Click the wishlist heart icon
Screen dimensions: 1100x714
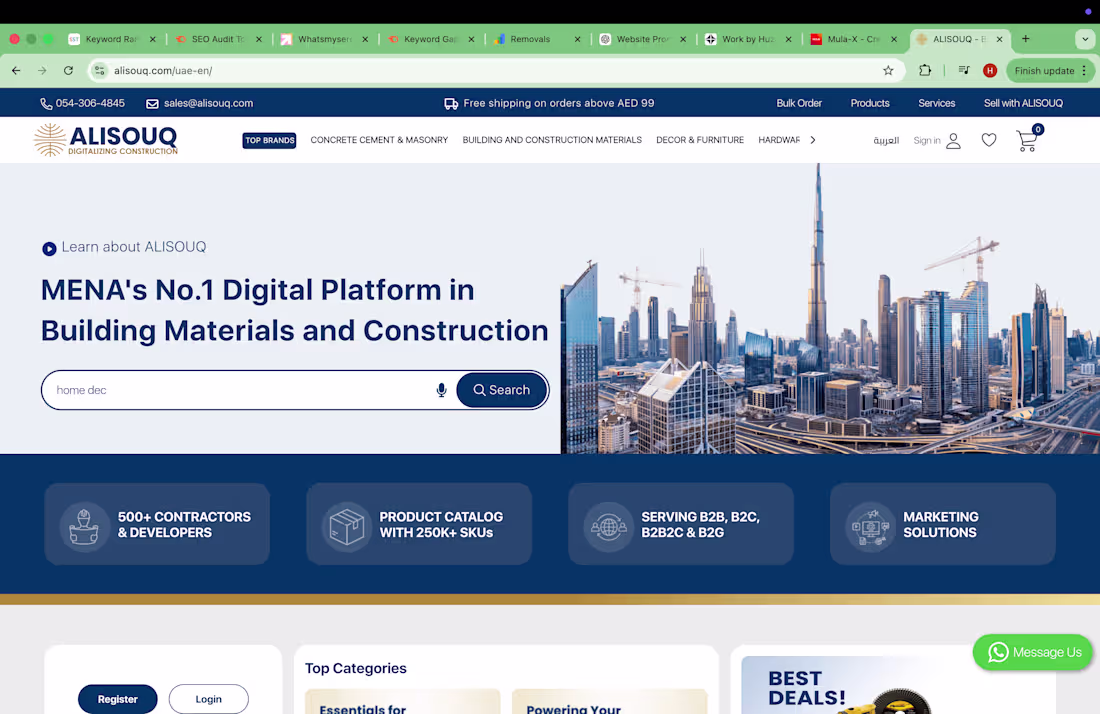tap(989, 140)
